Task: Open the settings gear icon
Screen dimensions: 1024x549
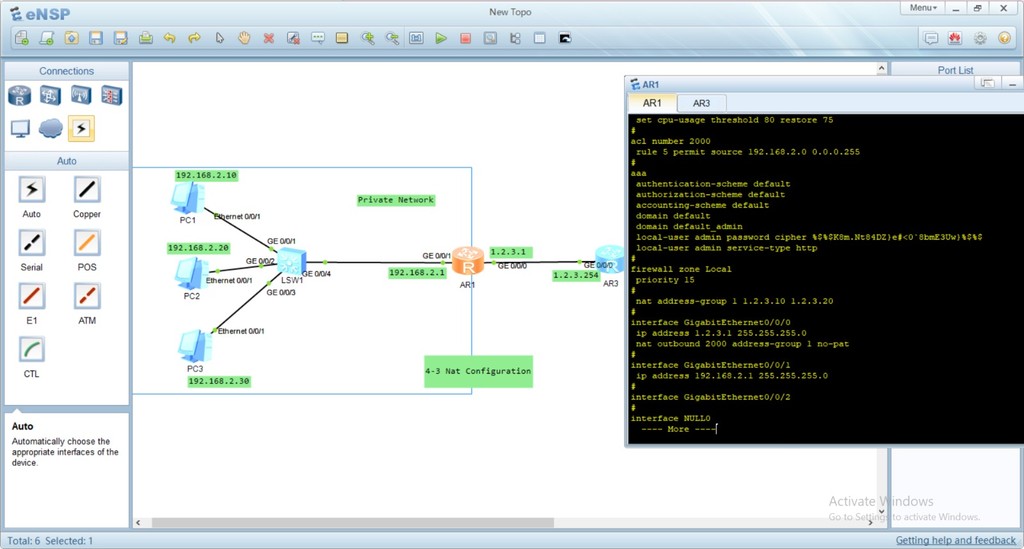Action: (980, 38)
